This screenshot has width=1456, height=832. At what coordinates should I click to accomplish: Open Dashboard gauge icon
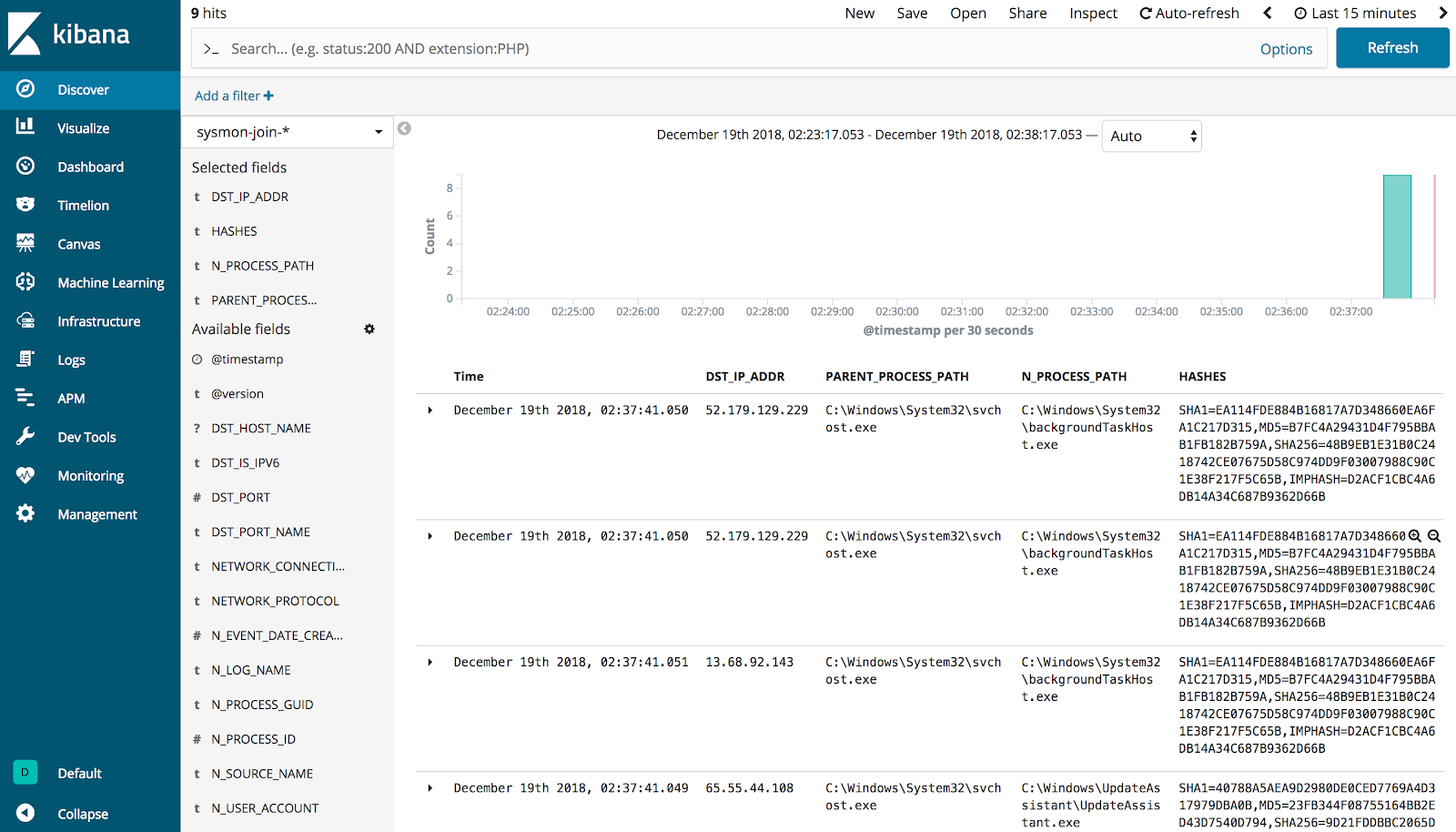click(25, 166)
